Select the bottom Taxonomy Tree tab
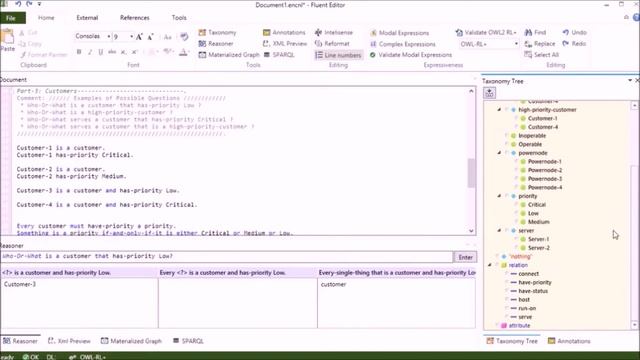Screen dimensions: 640x360 (x=512, y=341)
